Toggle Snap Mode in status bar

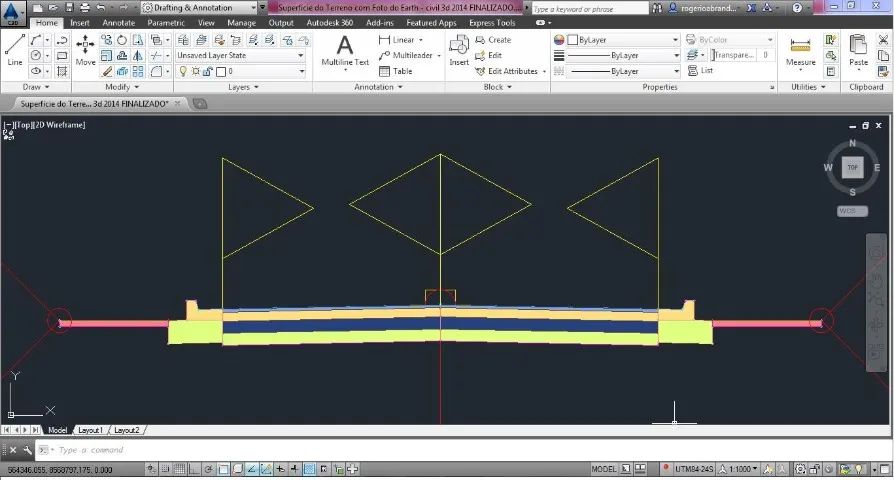165,469
